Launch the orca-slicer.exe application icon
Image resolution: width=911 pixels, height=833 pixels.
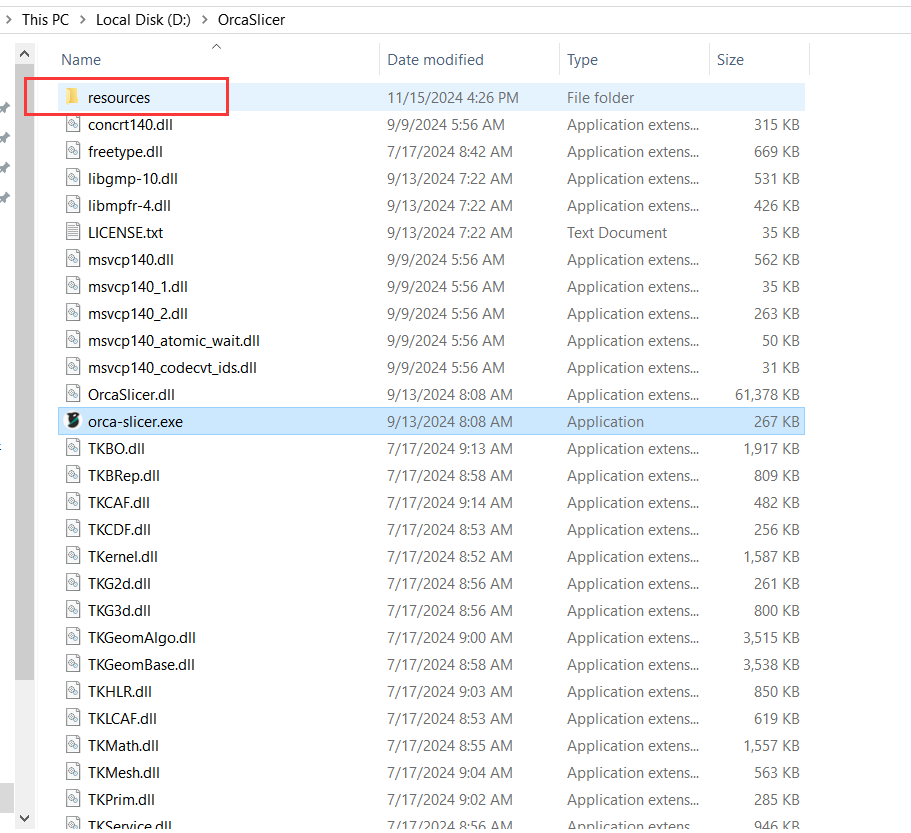click(73, 421)
